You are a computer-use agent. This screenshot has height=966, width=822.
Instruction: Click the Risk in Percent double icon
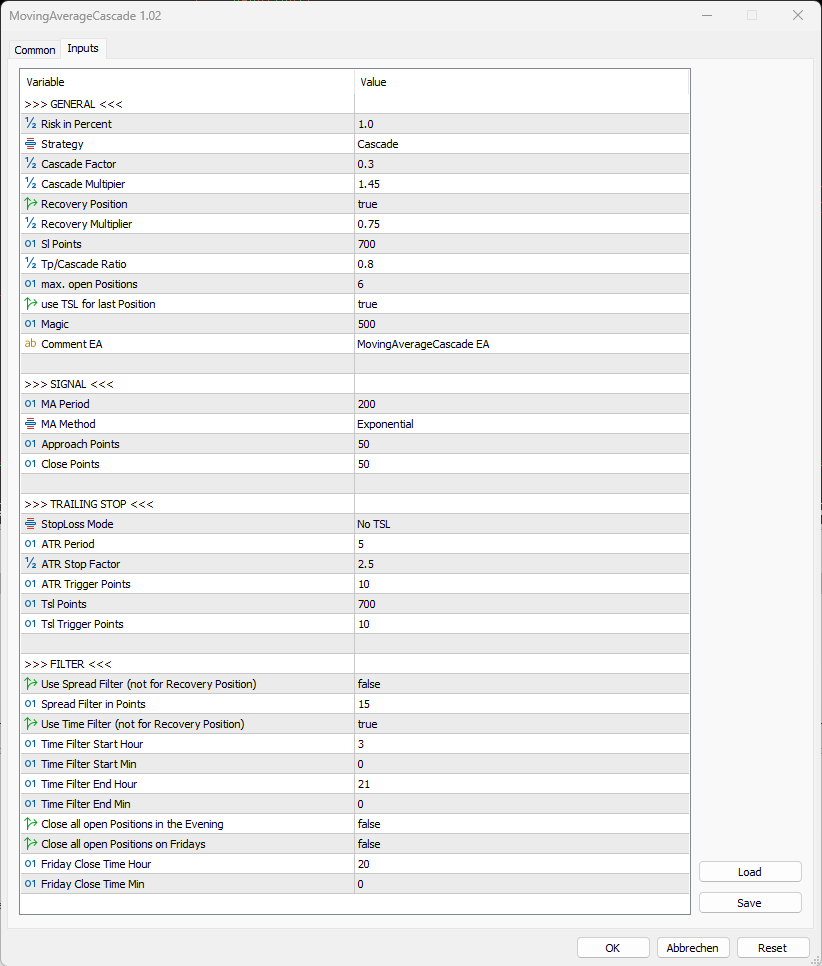pos(31,124)
